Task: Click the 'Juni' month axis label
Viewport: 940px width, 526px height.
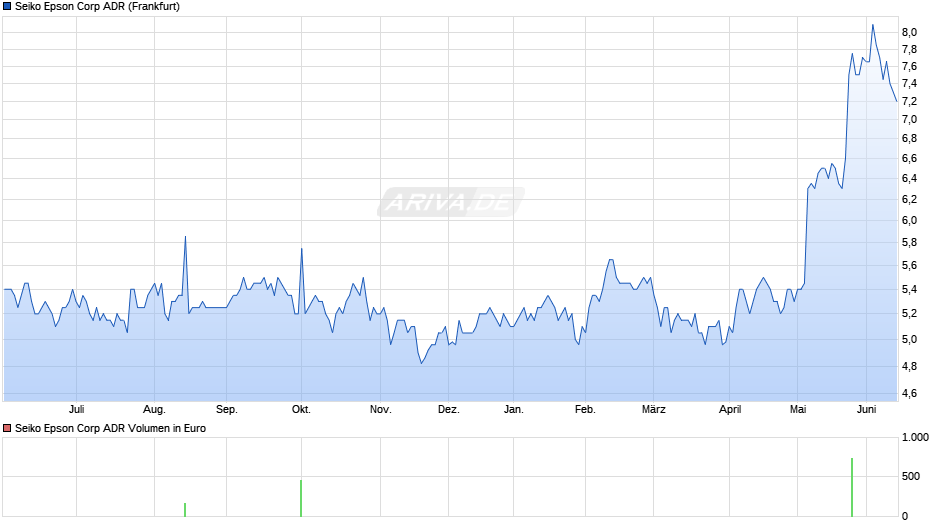Action: tap(866, 409)
